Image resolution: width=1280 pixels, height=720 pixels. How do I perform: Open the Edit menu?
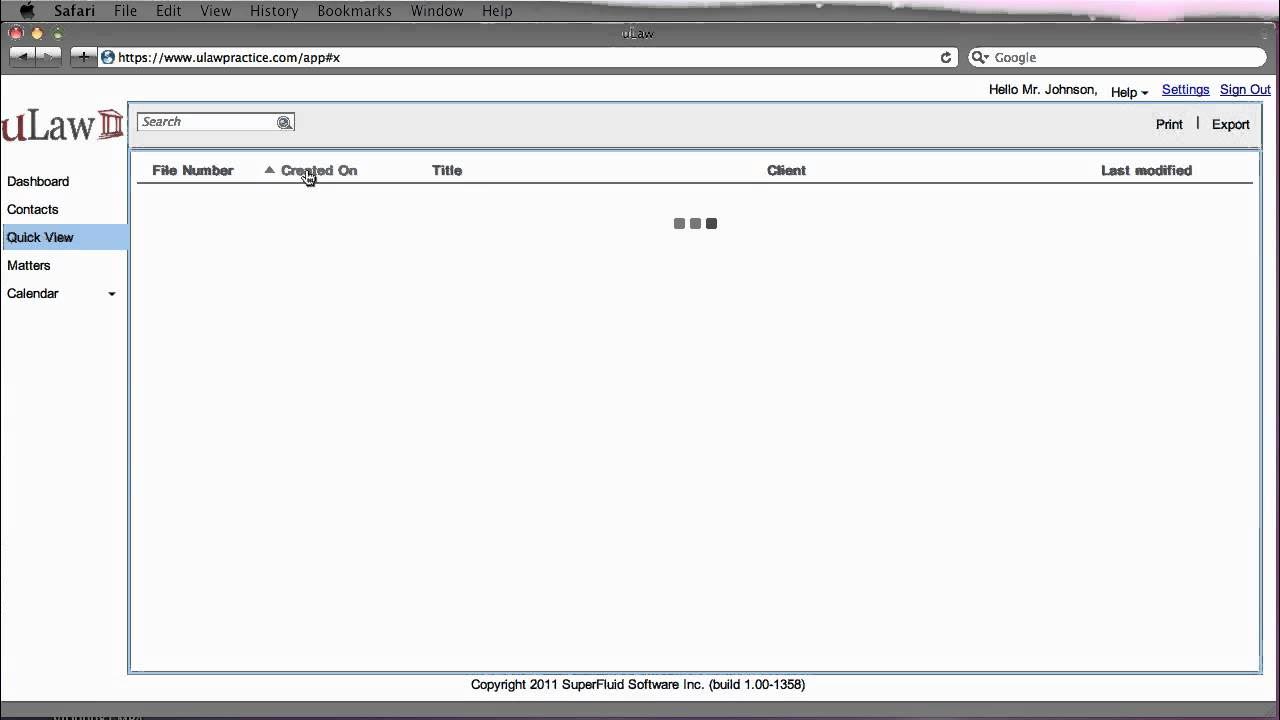click(168, 11)
